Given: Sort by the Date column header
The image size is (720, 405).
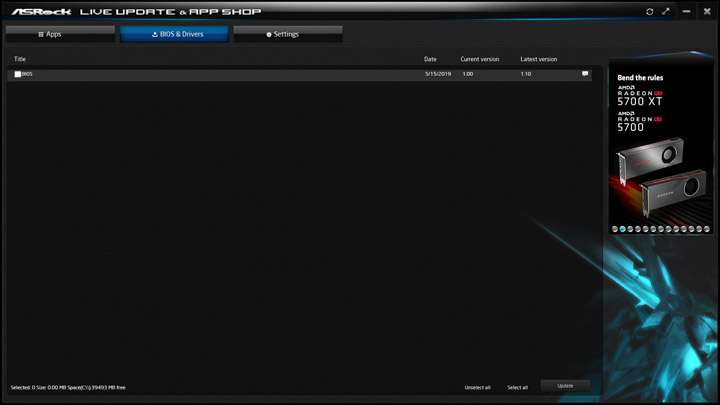Looking at the screenshot, I should point(430,59).
